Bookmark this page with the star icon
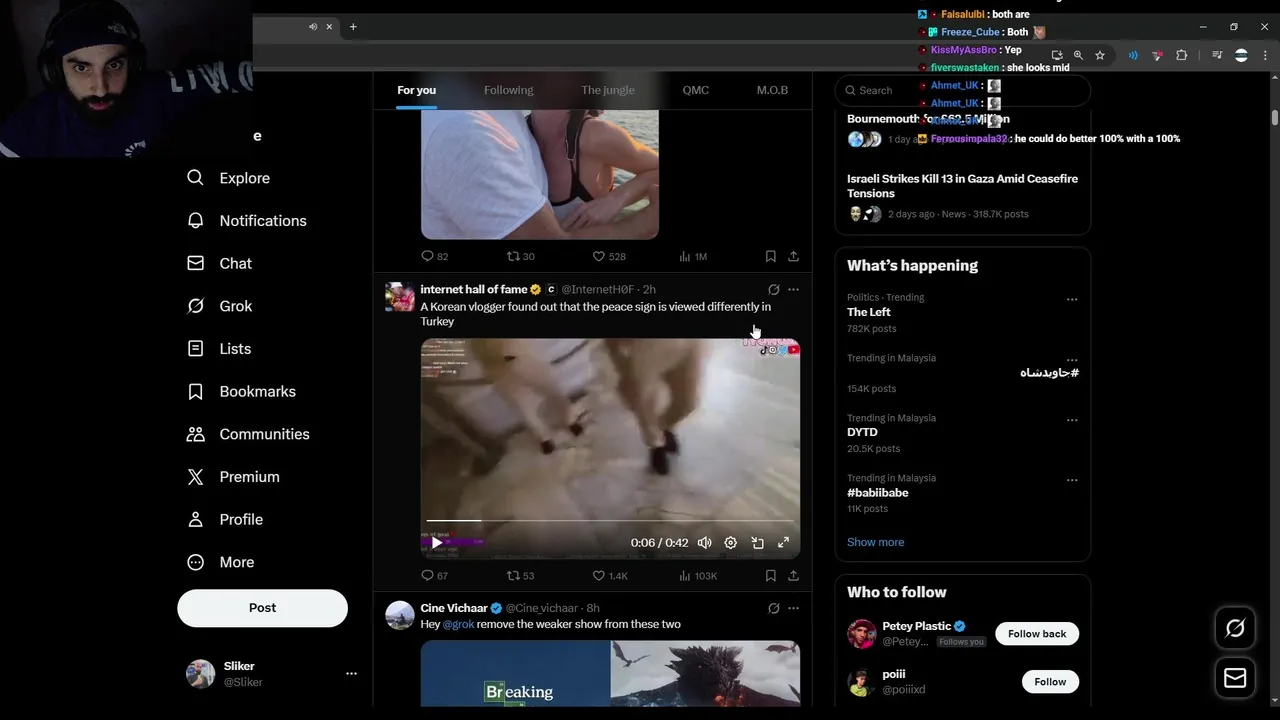1280x720 pixels. pos(1100,56)
